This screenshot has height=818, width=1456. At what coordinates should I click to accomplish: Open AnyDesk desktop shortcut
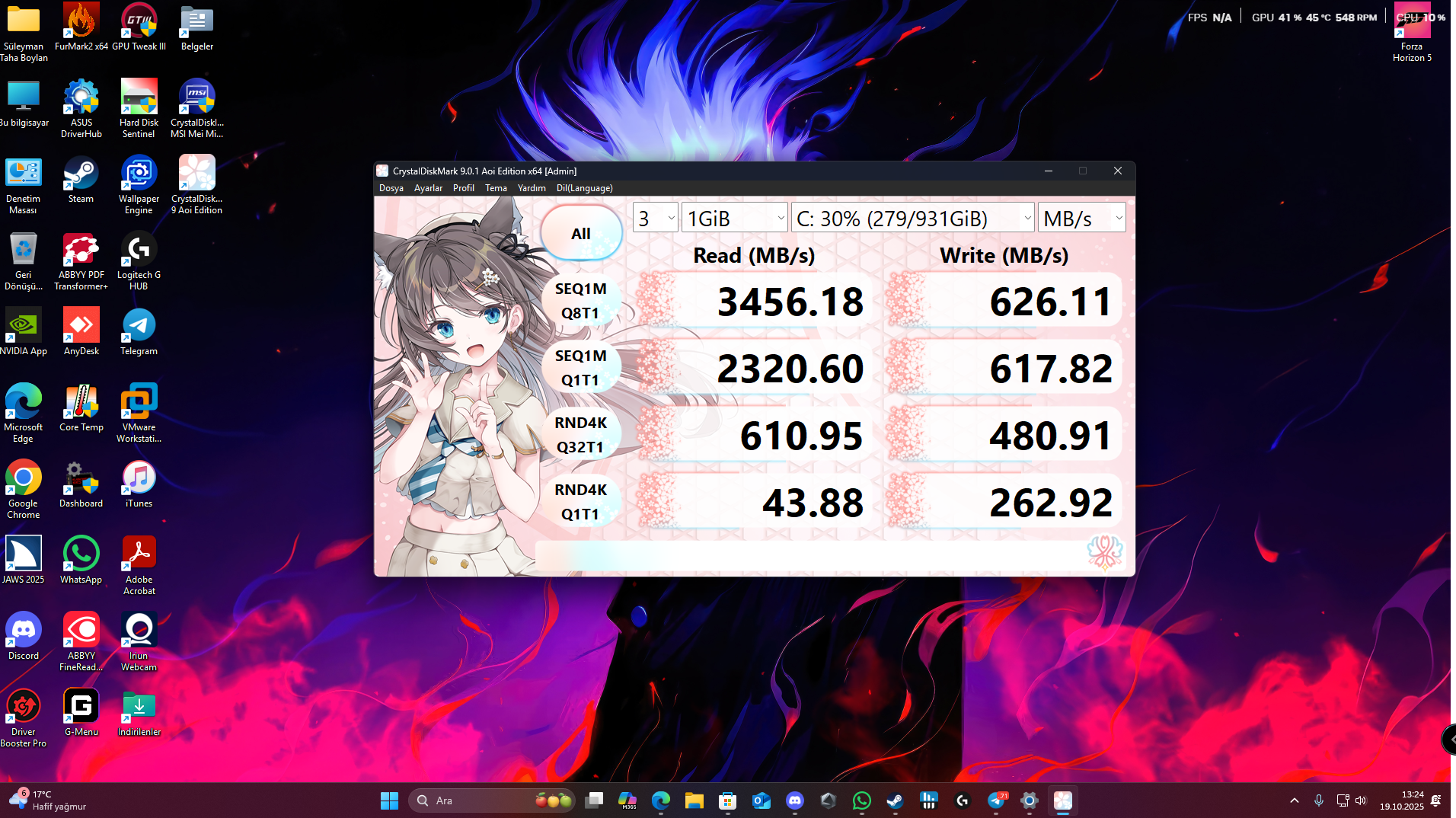point(81,332)
